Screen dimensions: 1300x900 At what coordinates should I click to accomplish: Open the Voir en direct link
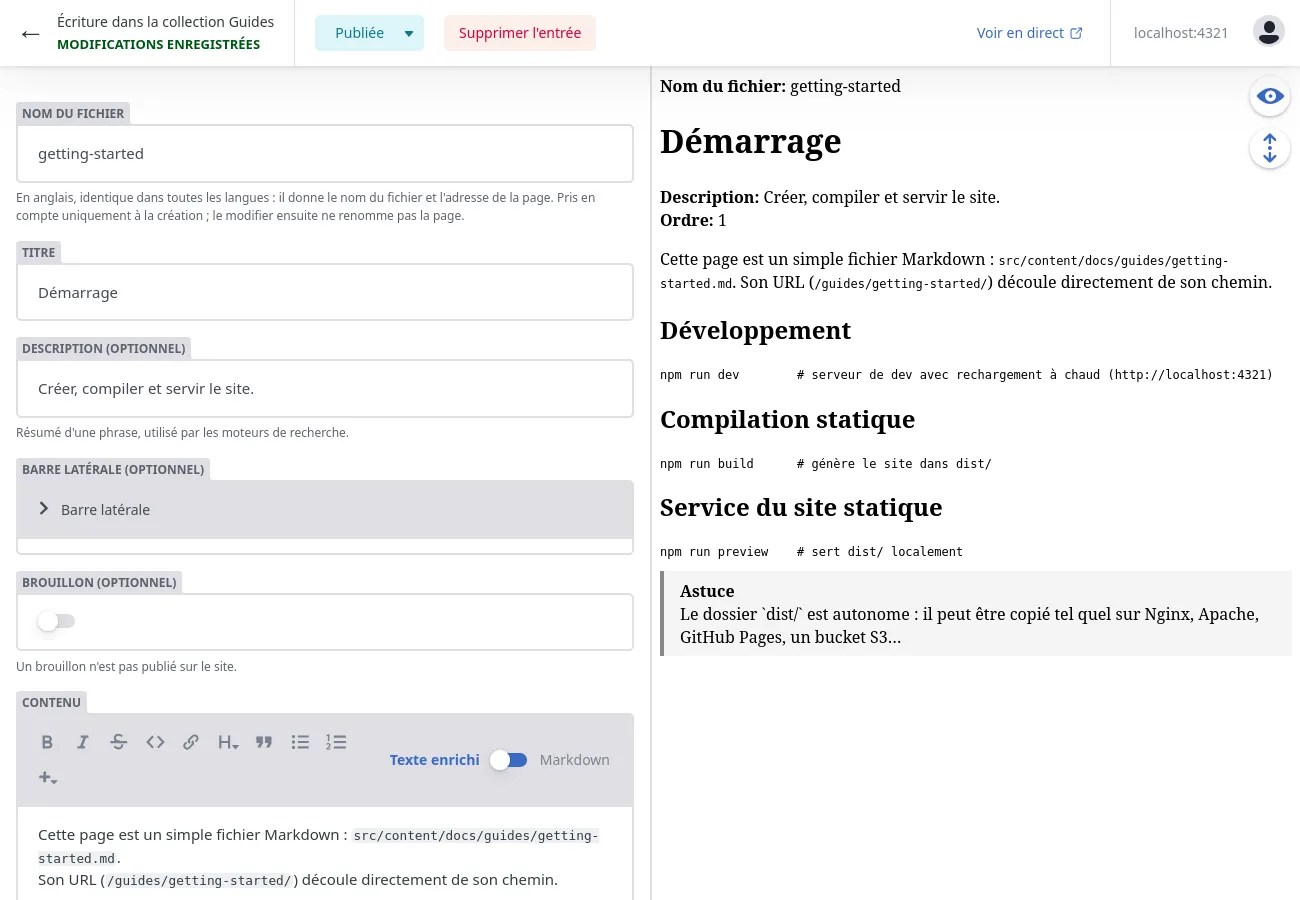point(1029,33)
